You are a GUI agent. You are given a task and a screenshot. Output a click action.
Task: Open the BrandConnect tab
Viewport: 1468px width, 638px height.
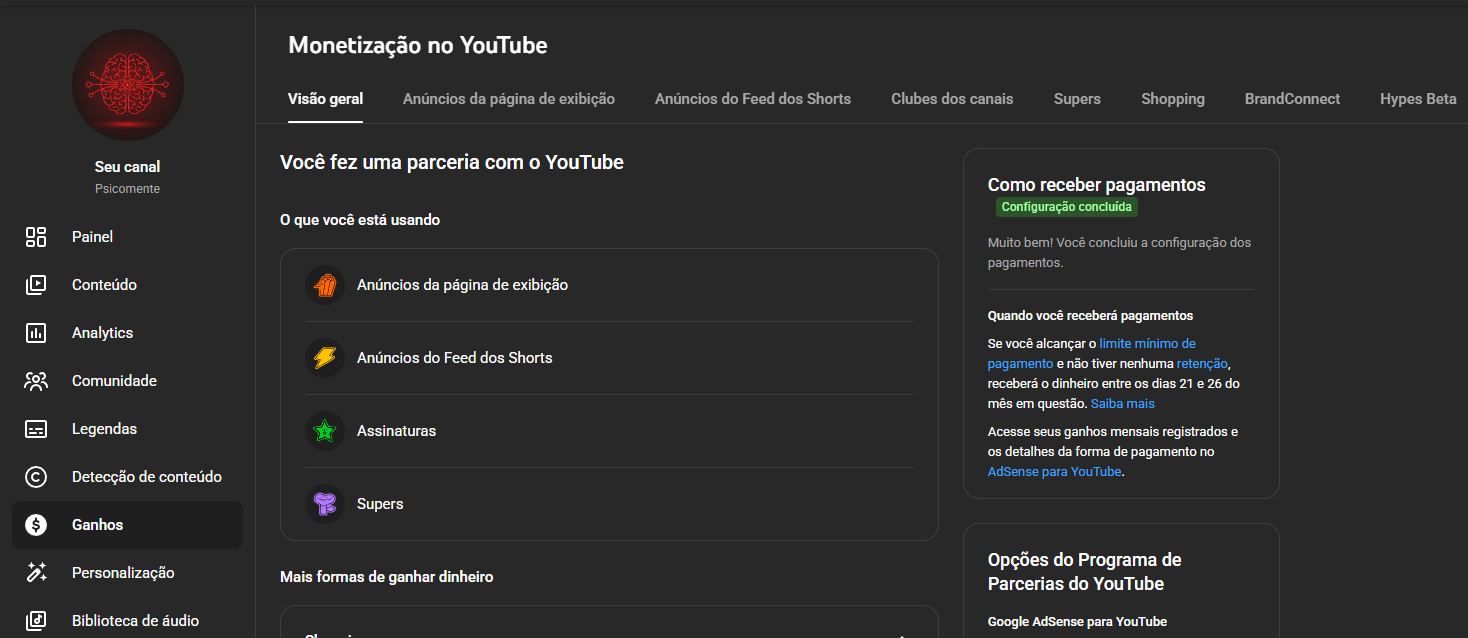[1292, 99]
